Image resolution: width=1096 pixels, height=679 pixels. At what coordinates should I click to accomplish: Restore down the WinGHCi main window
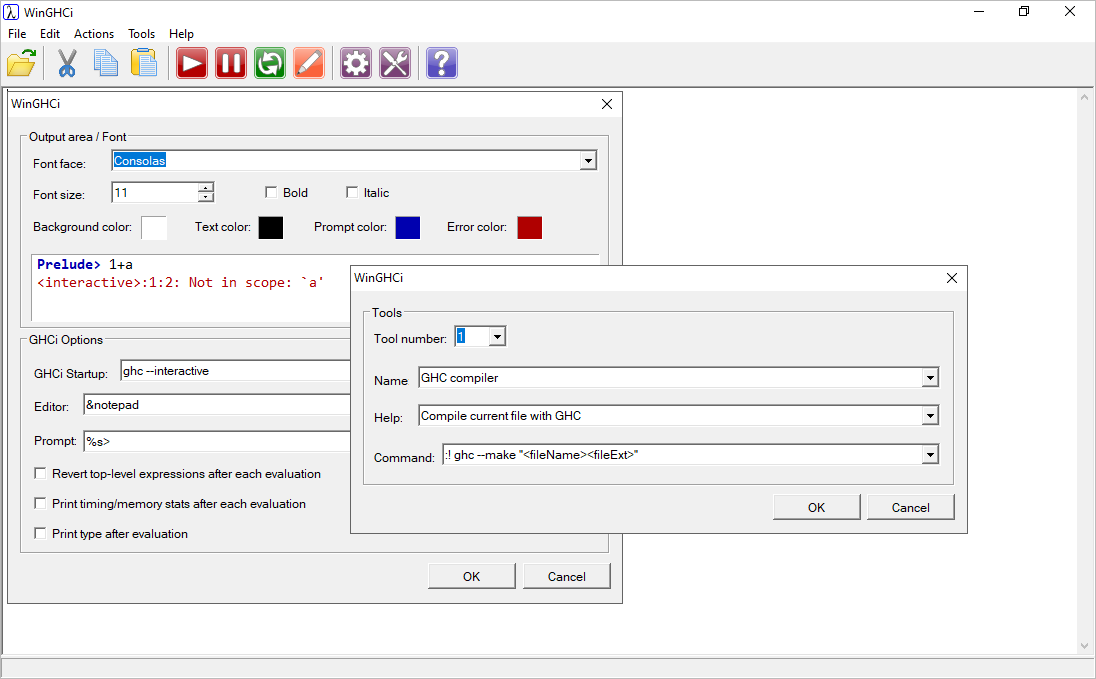coord(1024,11)
